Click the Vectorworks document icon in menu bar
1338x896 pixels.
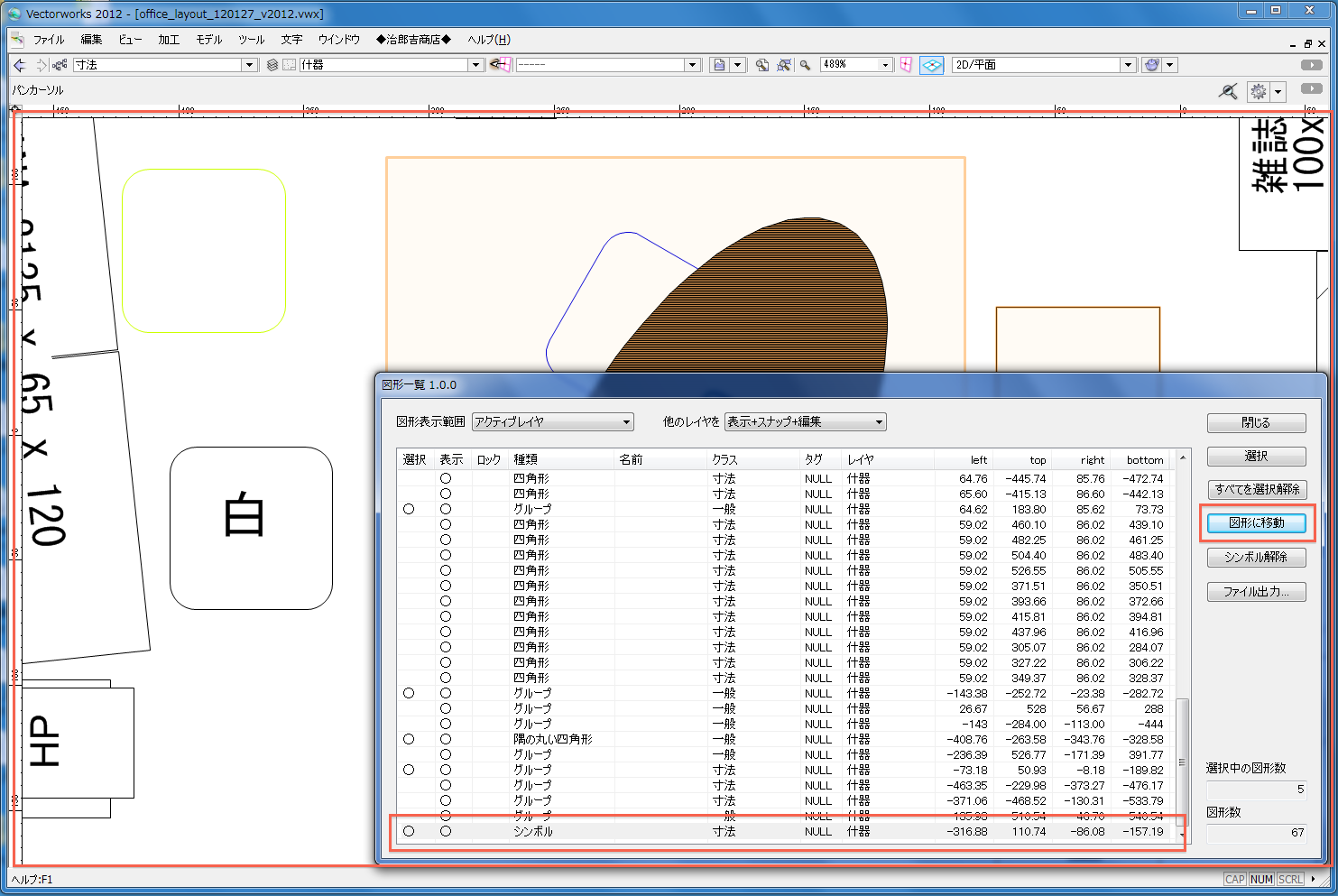[x=17, y=39]
